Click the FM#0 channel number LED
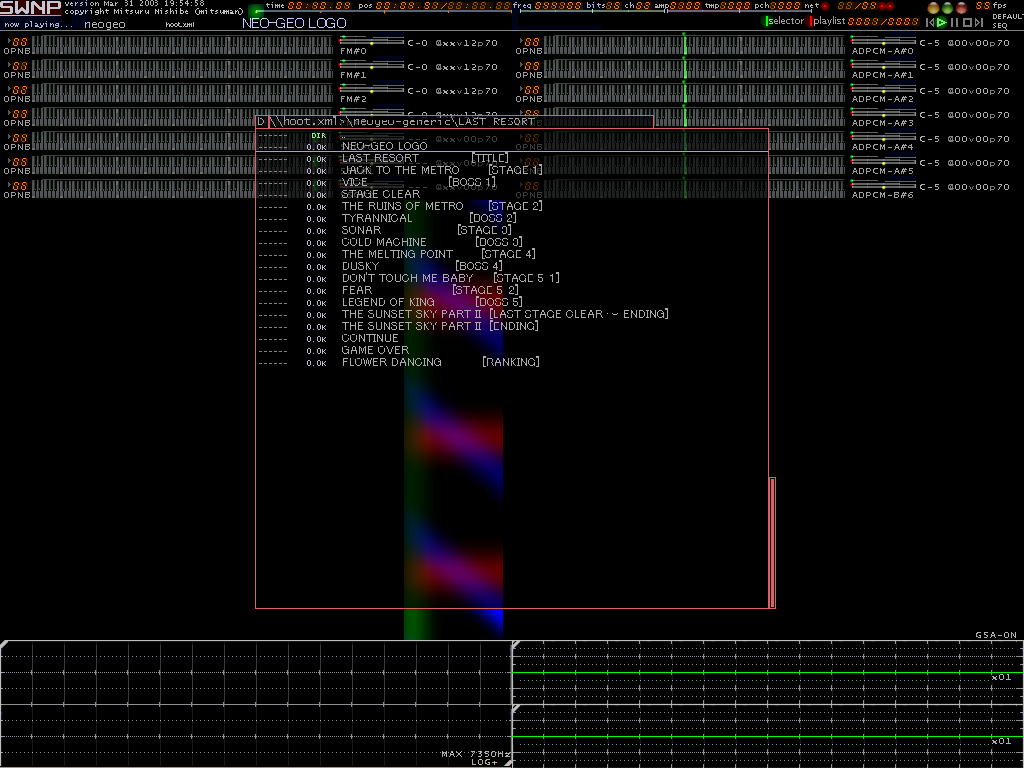Screen dimensions: 1024x768 coord(20,42)
